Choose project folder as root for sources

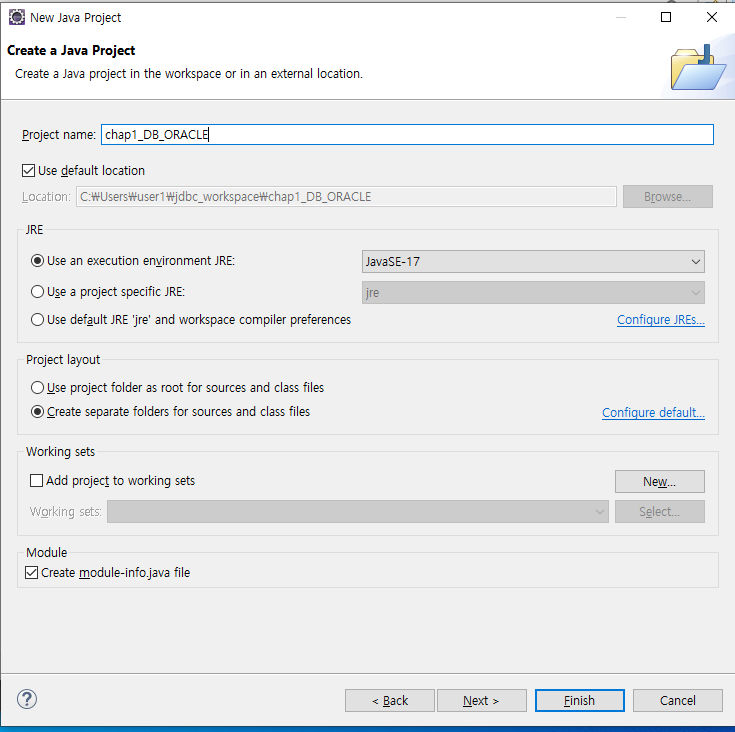click(38, 388)
